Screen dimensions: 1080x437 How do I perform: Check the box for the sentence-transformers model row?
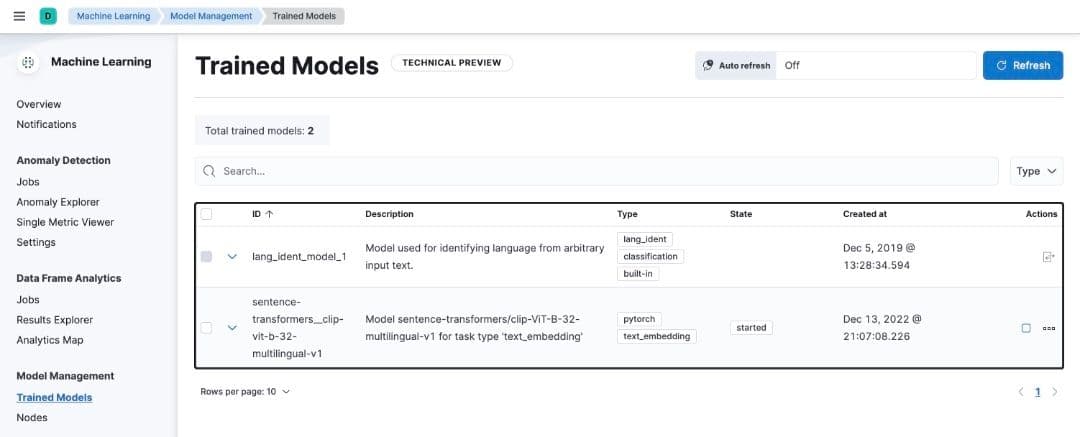[206, 328]
